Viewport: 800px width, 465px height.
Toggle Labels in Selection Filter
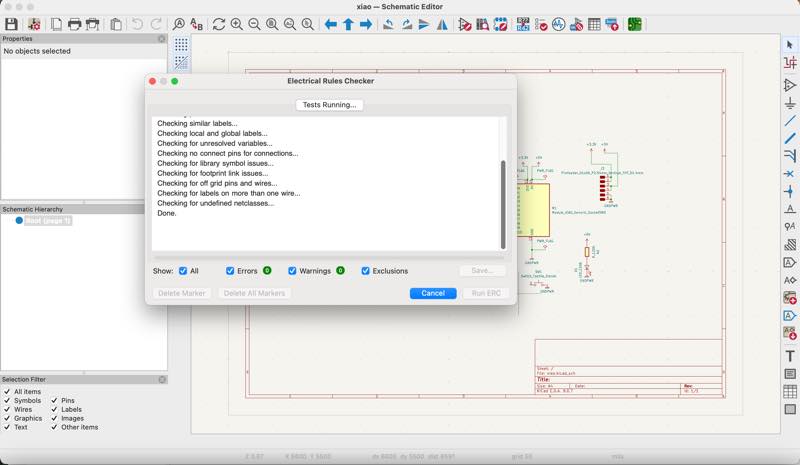click(x=54, y=409)
